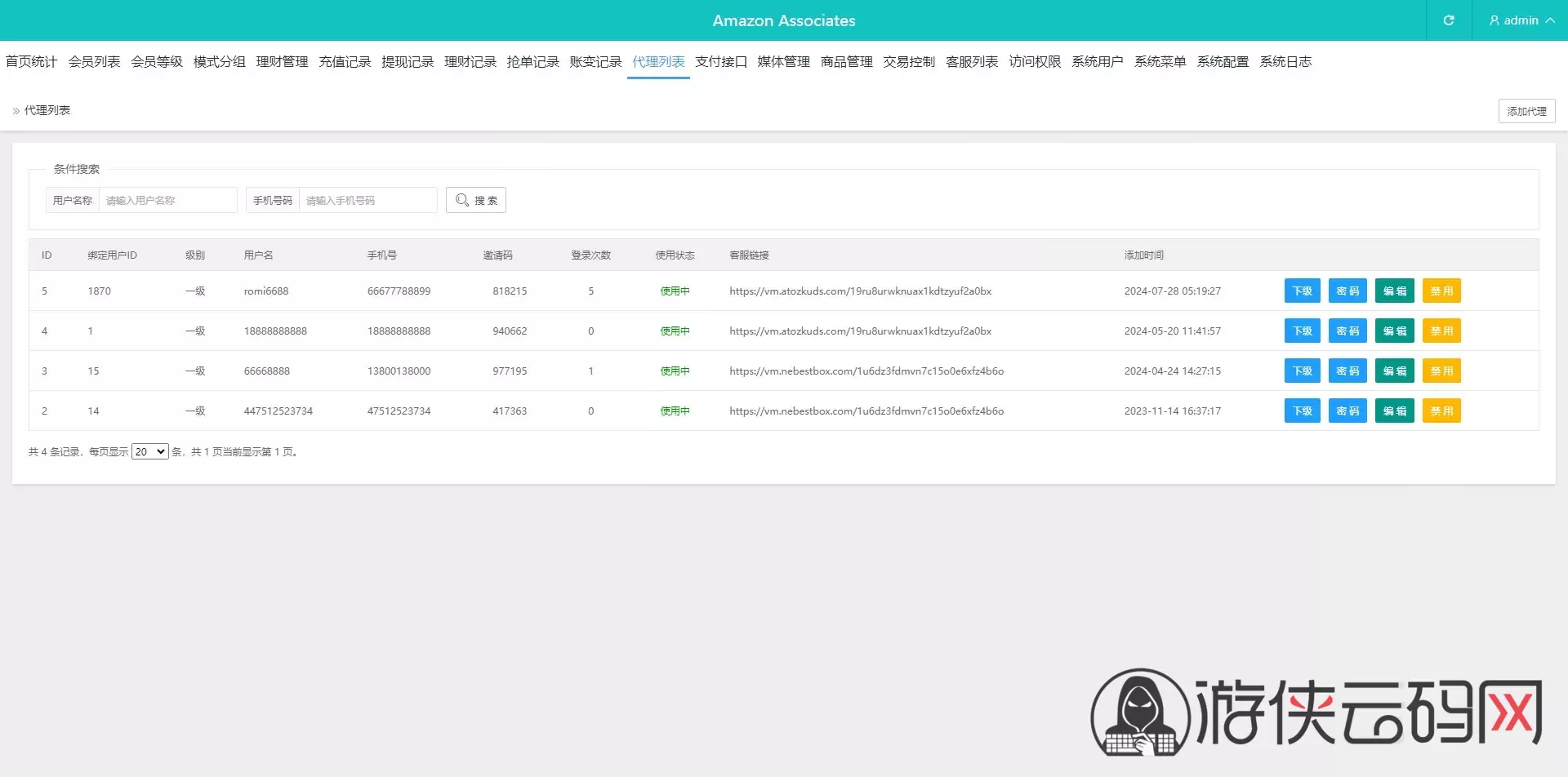1568x777 pixels.
Task: Open 系统用户 menu item
Action: [1098, 61]
